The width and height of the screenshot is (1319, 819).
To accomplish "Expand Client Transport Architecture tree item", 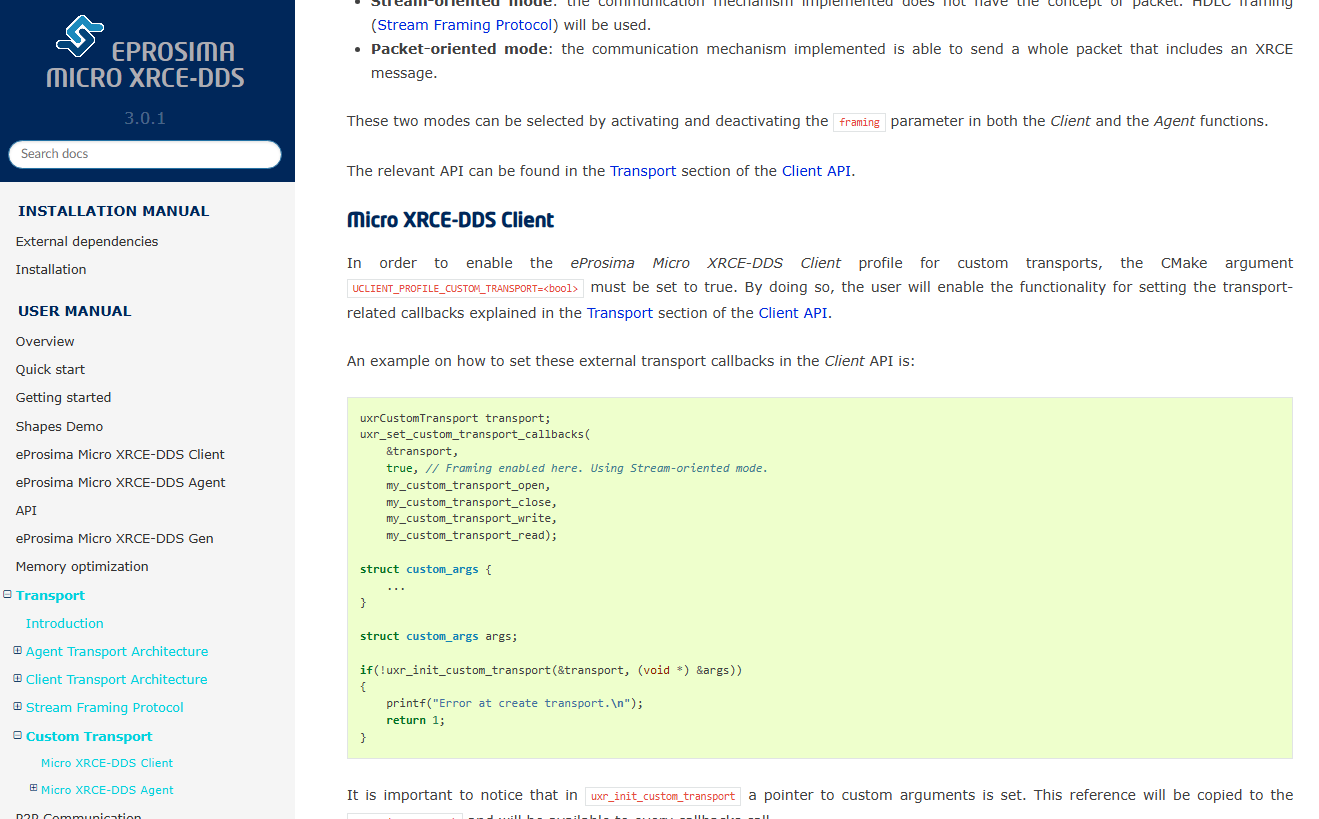I will [17, 679].
